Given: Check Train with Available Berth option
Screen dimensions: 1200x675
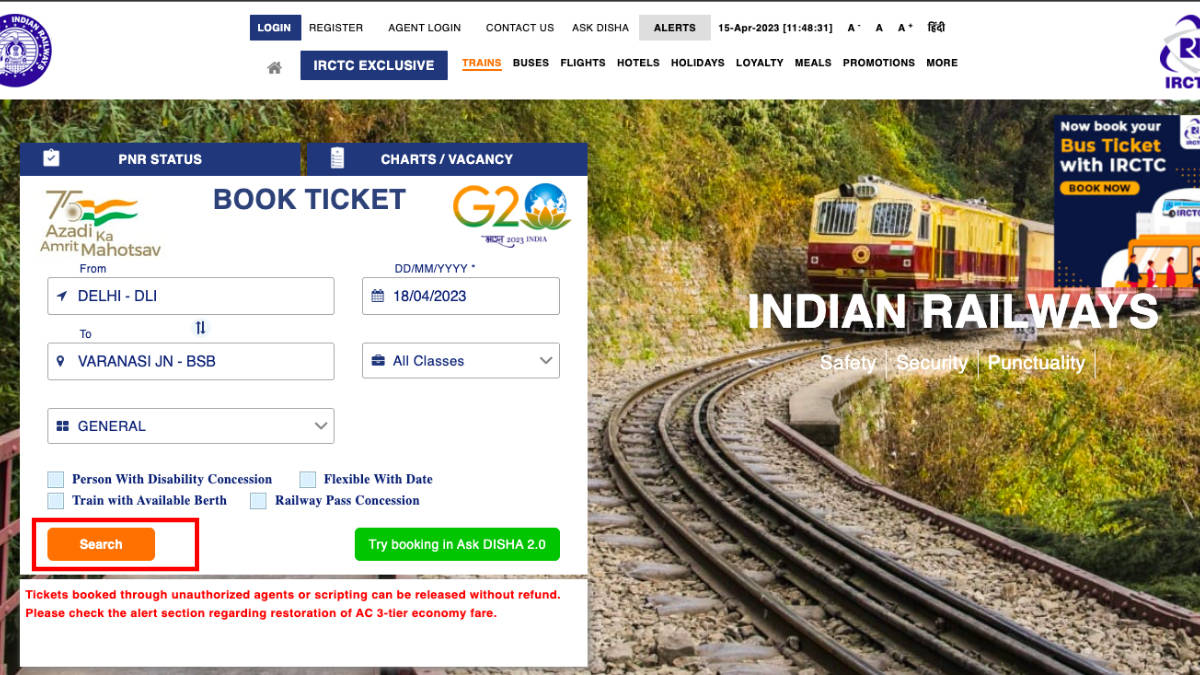Looking at the screenshot, I should tap(55, 501).
